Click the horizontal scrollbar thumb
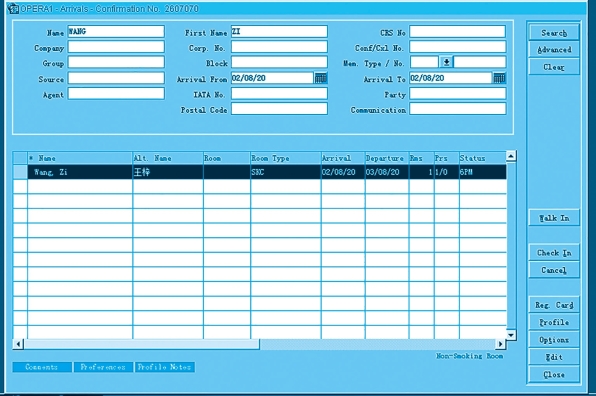 tap(141, 344)
